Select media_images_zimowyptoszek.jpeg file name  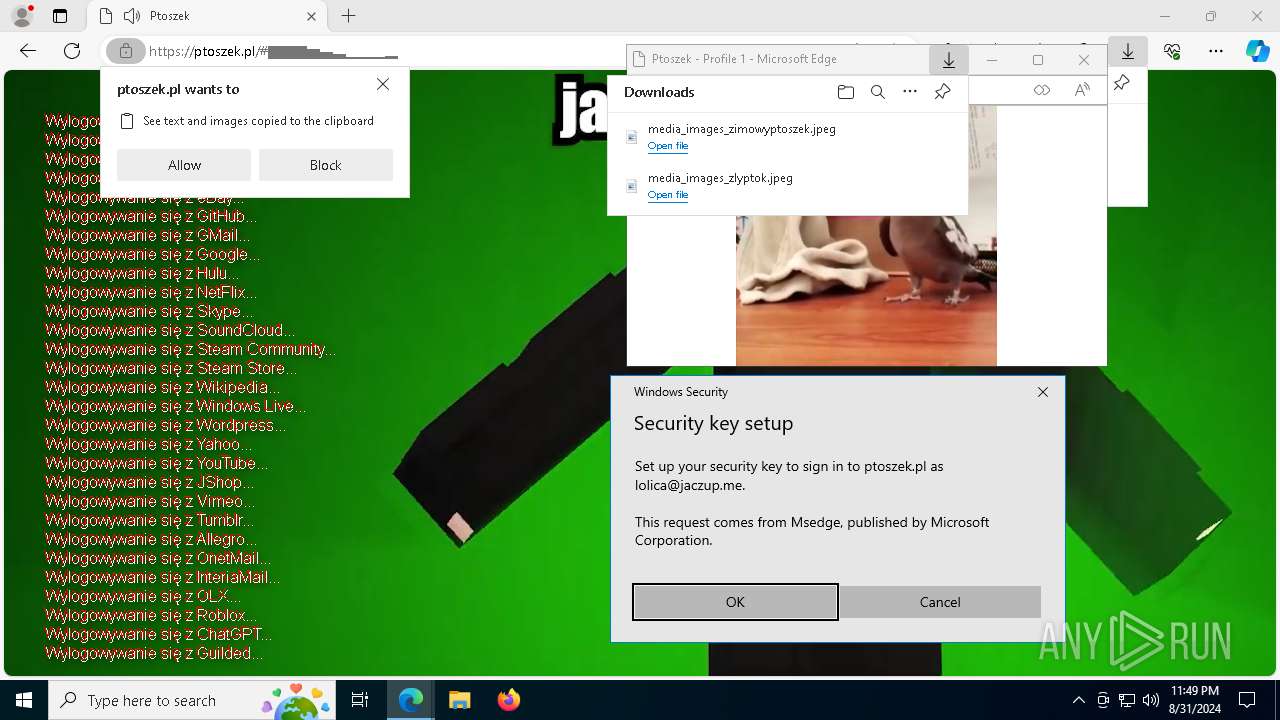pos(742,129)
